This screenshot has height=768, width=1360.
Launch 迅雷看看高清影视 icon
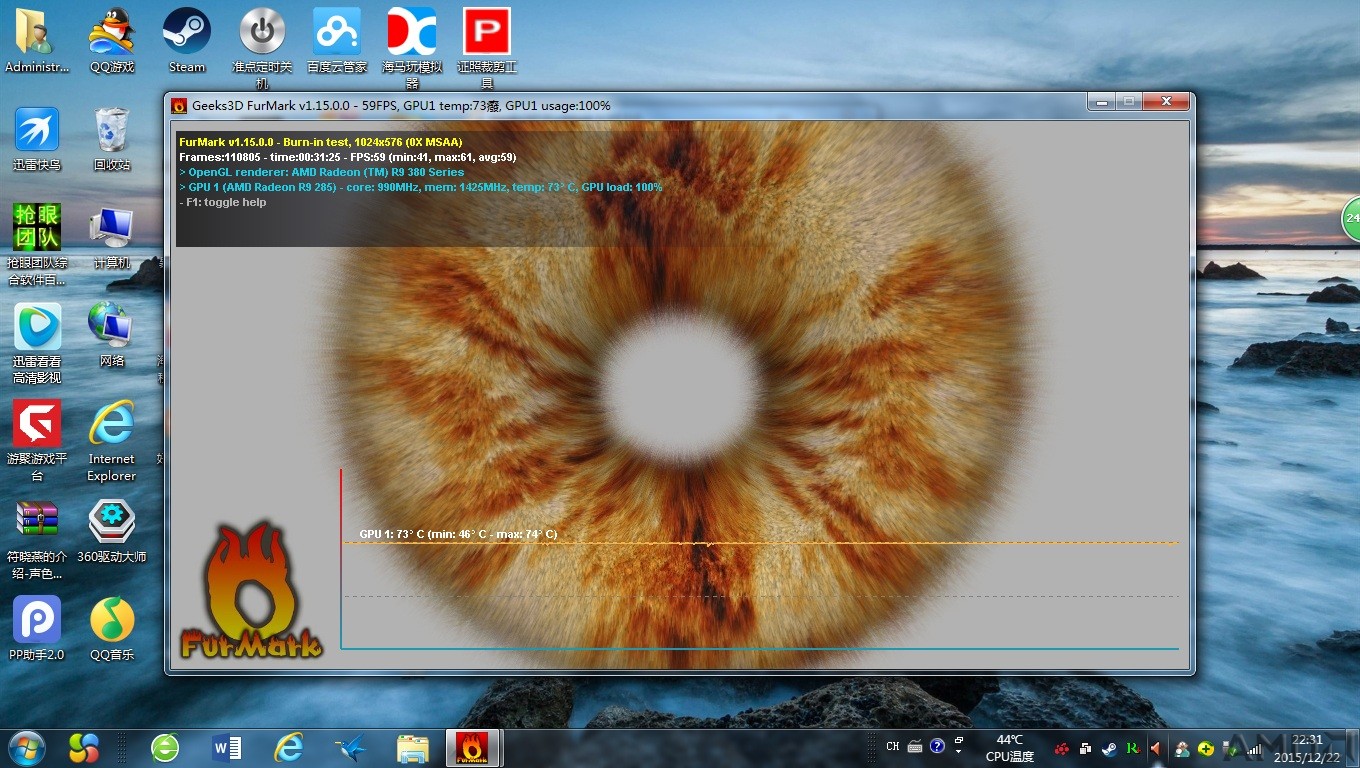pyautogui.click(x=37, y=343)
